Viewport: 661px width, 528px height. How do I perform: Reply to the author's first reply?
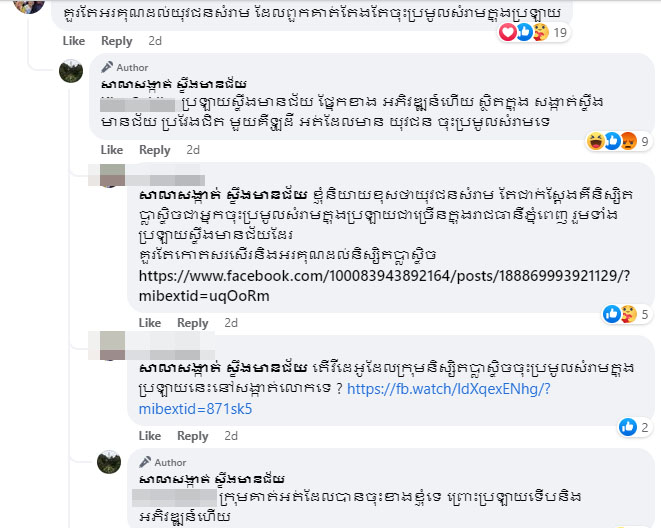155,150
